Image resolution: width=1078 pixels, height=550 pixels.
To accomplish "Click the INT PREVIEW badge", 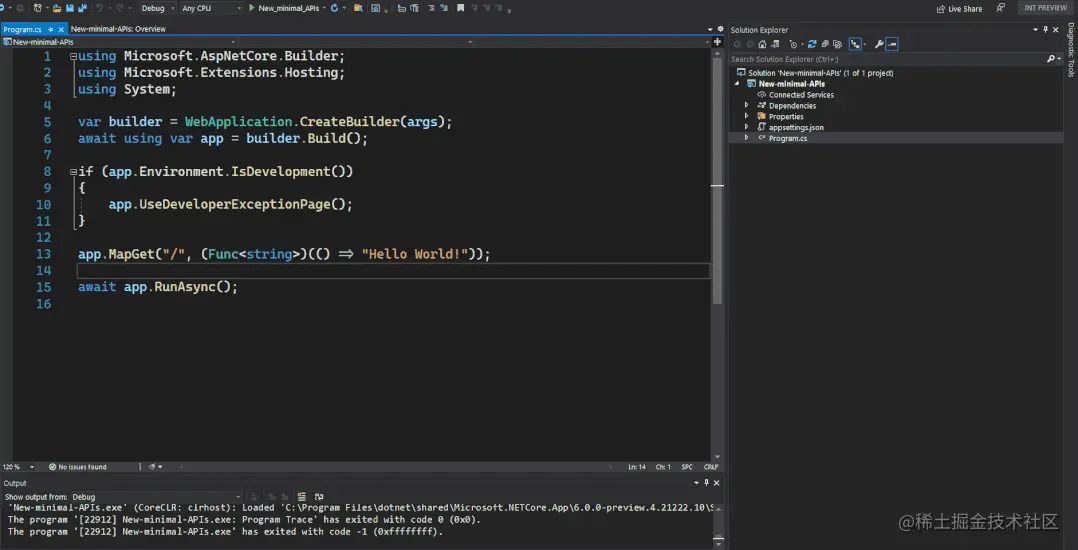I will 1046,8.
